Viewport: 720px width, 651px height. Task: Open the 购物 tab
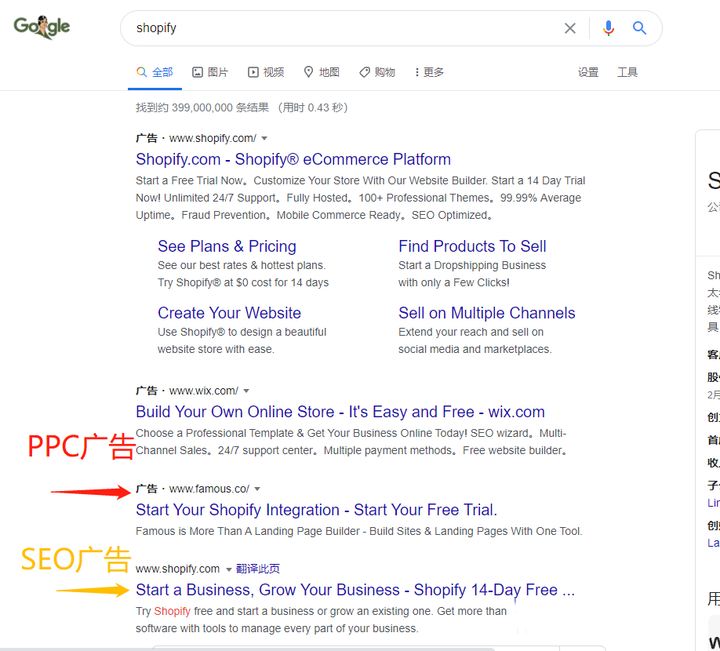(377, 72)
